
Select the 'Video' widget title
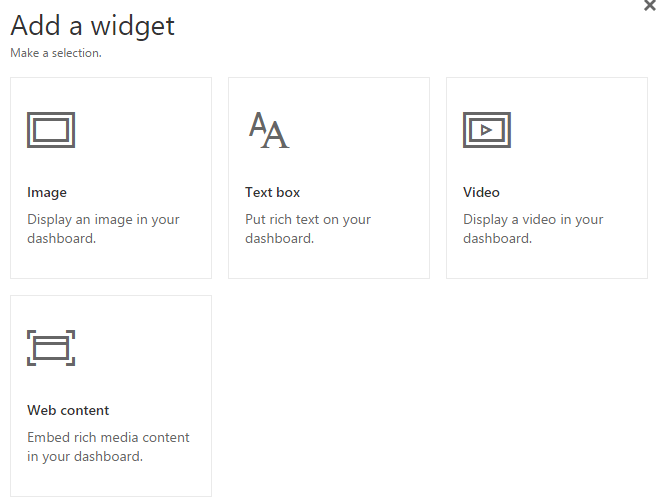(x=481, y=192)
